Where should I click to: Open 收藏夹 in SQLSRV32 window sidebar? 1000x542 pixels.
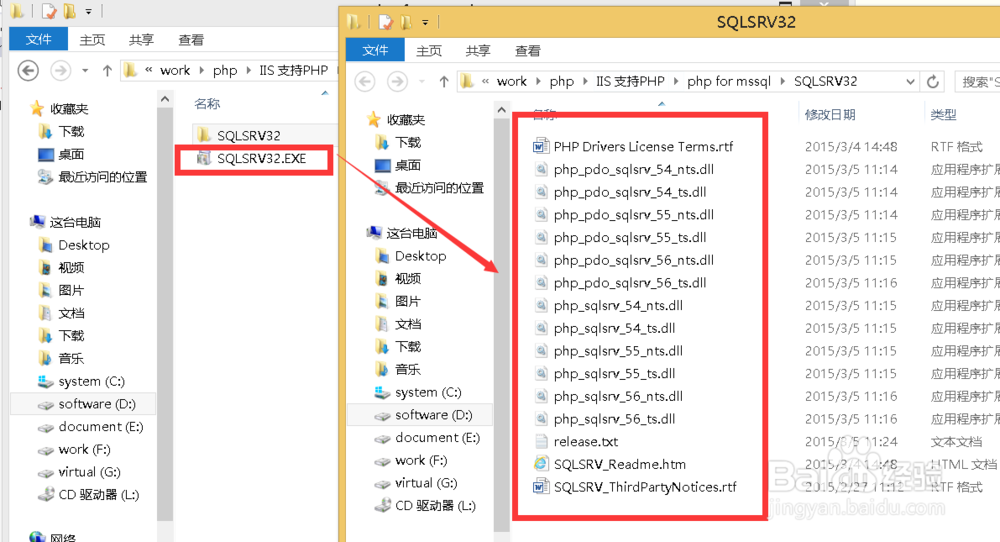click(406, 119)
